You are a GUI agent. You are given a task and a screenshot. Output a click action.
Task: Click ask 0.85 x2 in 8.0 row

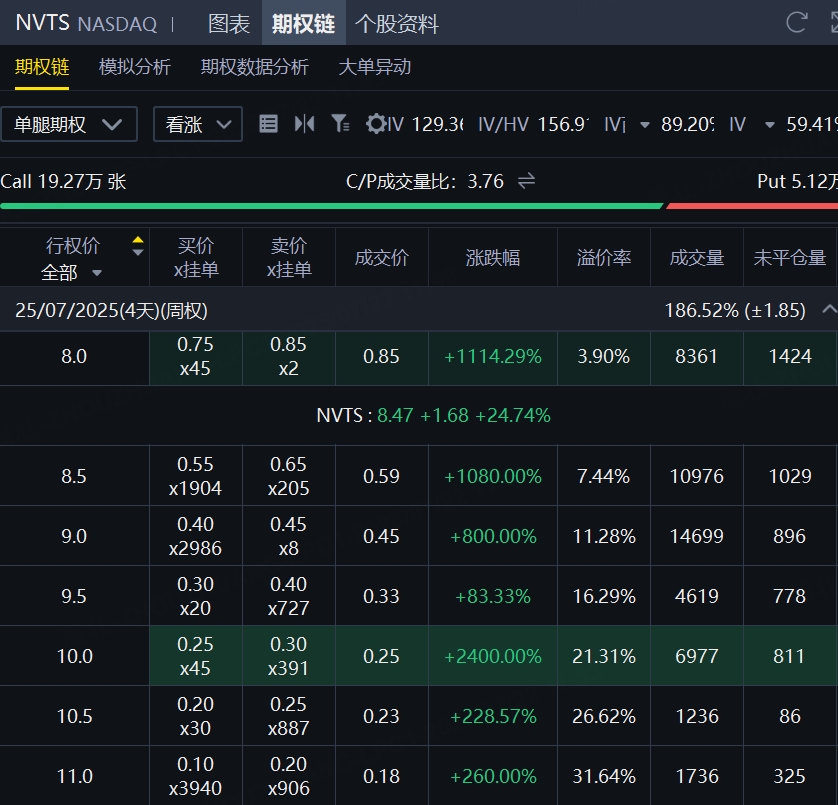click(x=289, y=357)
